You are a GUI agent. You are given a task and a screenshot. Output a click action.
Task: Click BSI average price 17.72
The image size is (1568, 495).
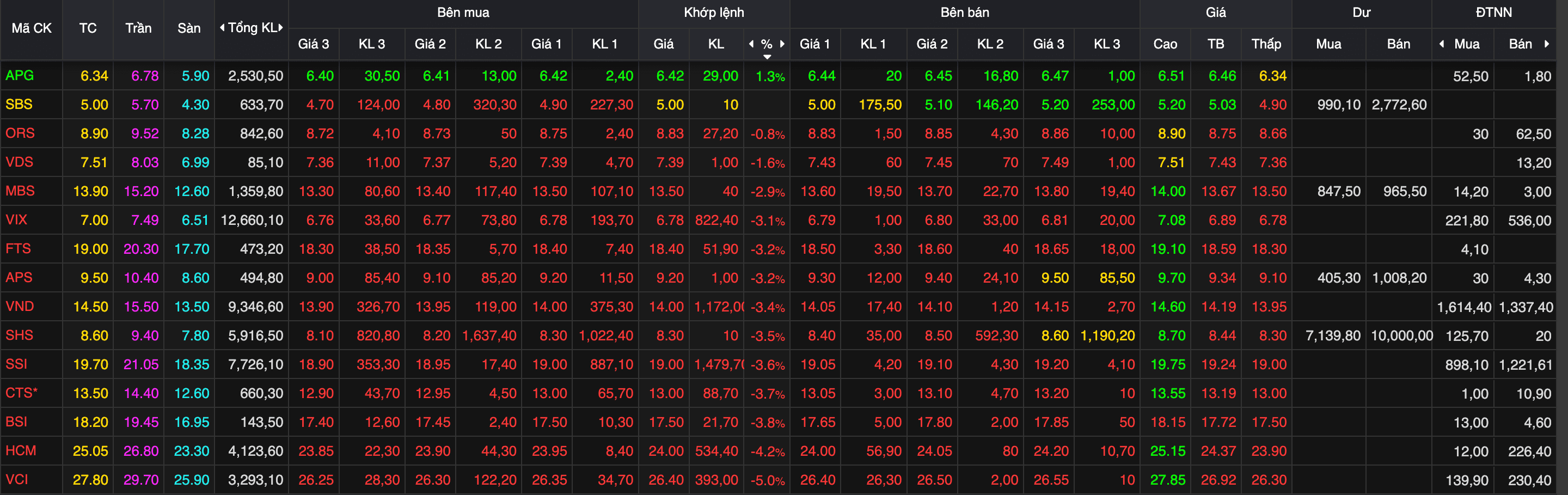point(1218,422)
